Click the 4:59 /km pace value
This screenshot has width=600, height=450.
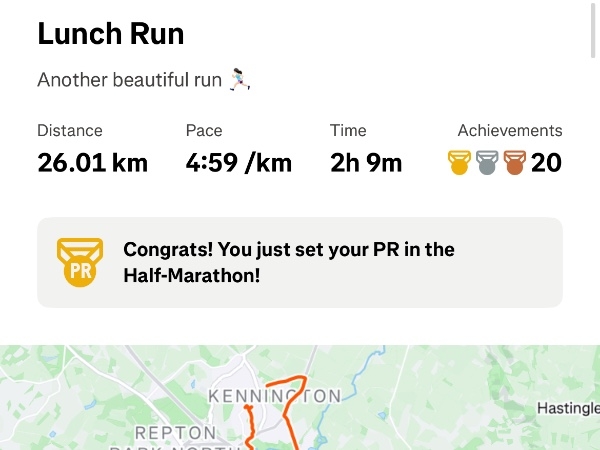tap(239, 163)
